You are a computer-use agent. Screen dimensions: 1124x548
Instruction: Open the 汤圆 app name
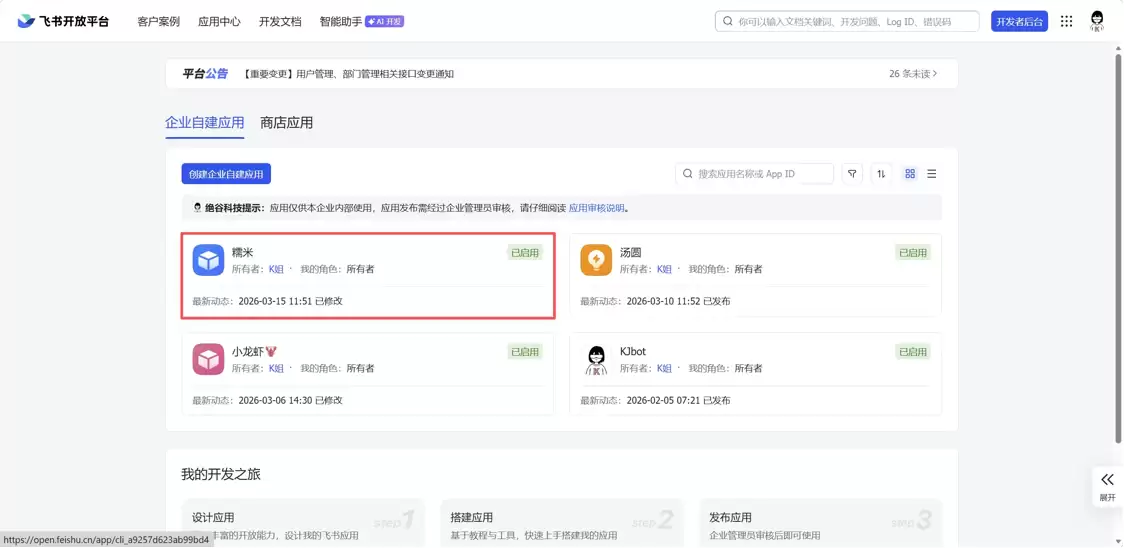631,252
